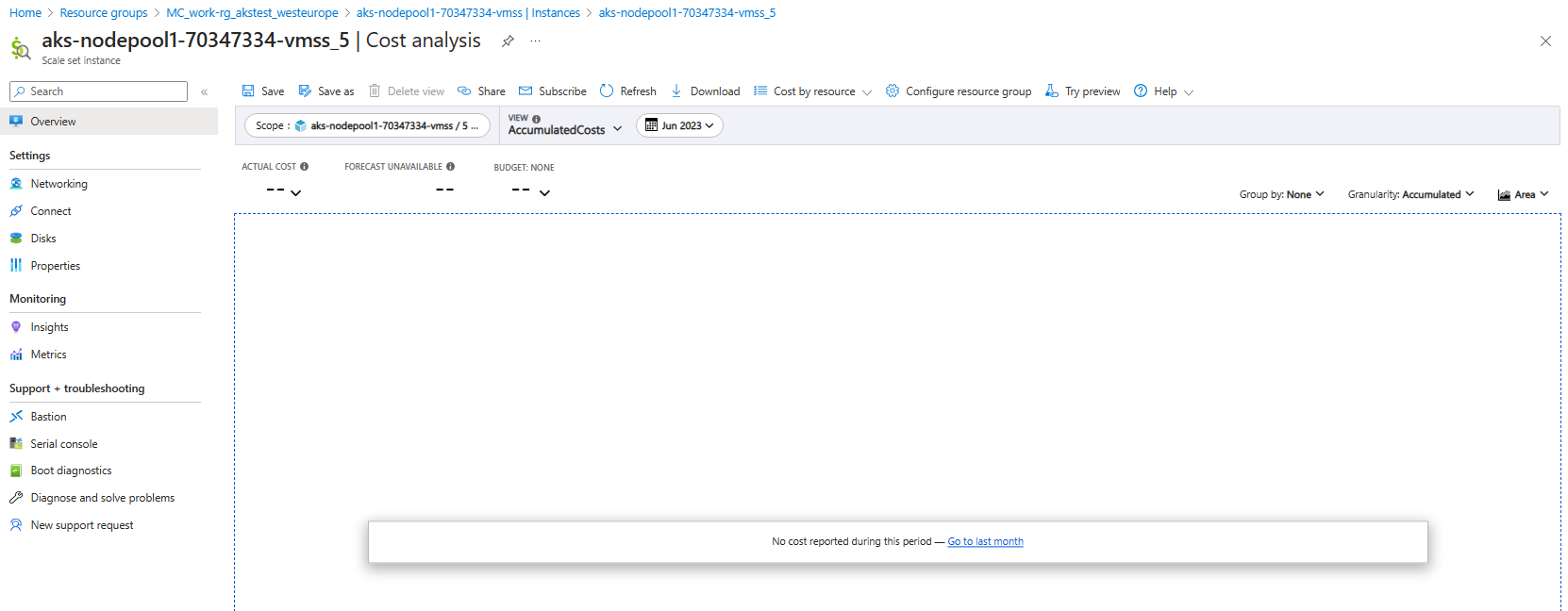Follow the Go to last month link

(985, 541)
